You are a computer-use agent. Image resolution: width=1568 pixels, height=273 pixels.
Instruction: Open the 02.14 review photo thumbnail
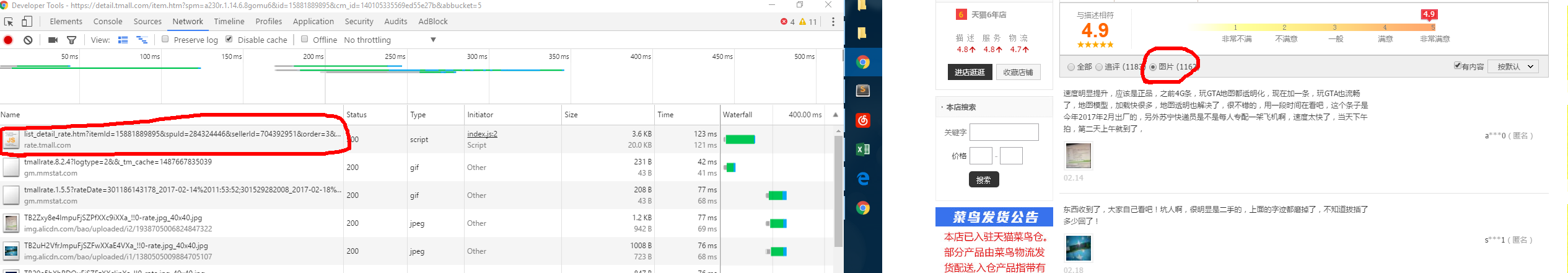coord(1078,156)
